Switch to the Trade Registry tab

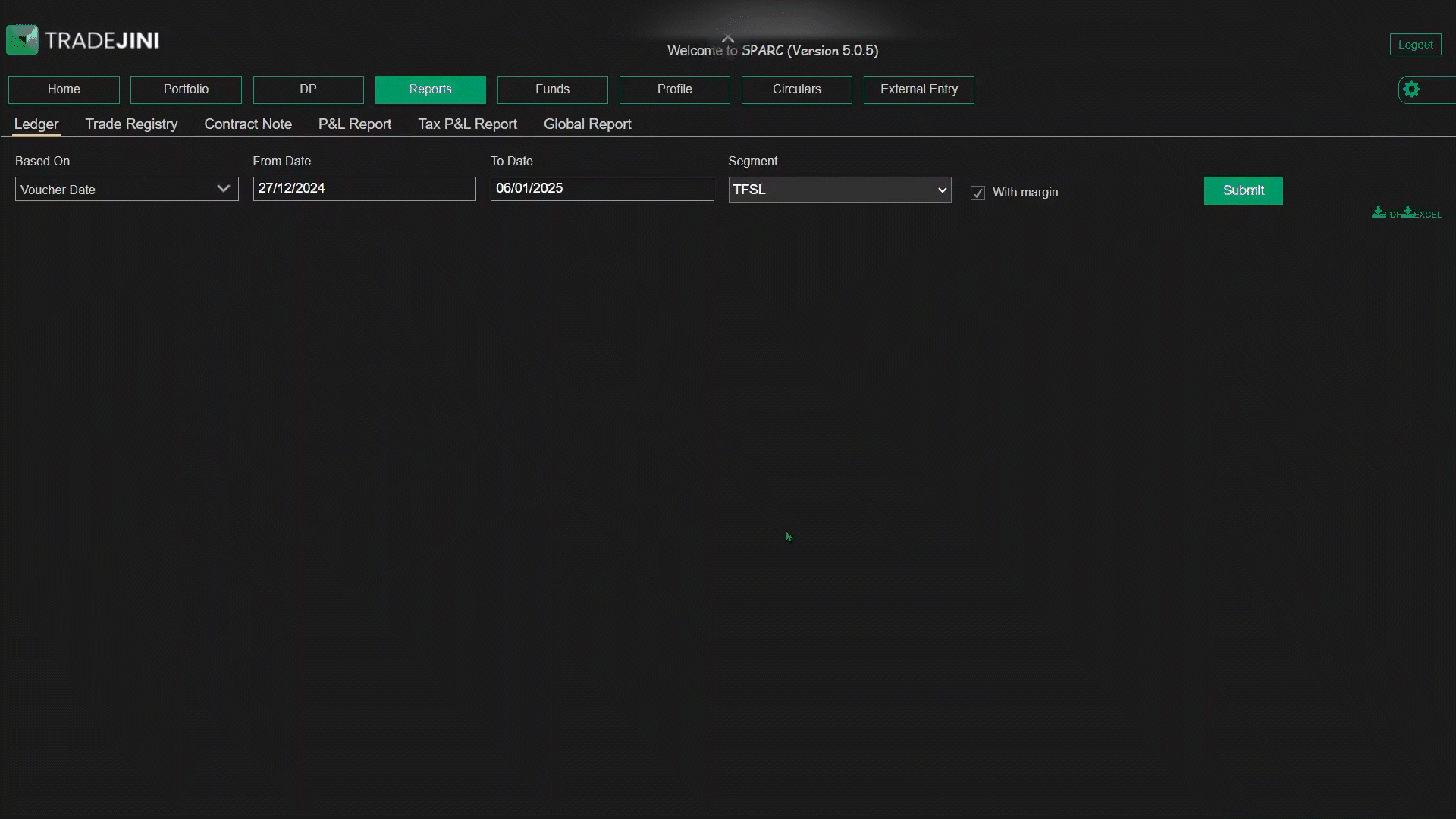[x=130, y=124]
